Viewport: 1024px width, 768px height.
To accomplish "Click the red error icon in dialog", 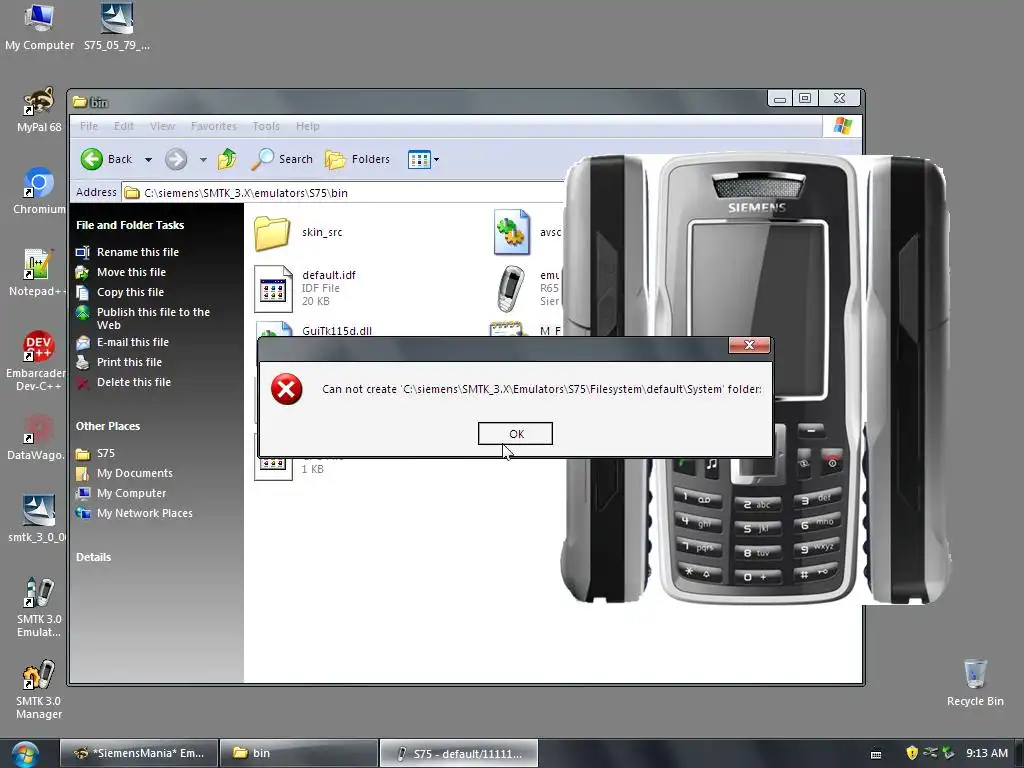I will [286, 389].
